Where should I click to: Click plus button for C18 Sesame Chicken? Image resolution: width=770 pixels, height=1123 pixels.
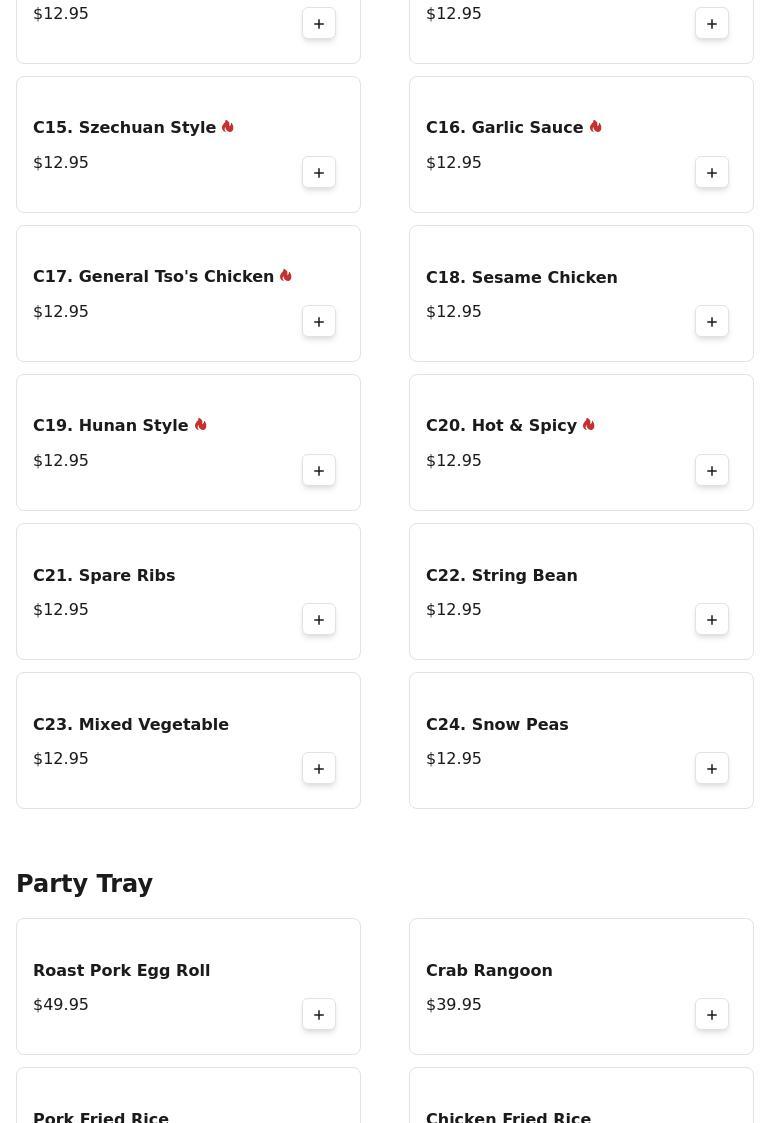click(x=712, y=322)
